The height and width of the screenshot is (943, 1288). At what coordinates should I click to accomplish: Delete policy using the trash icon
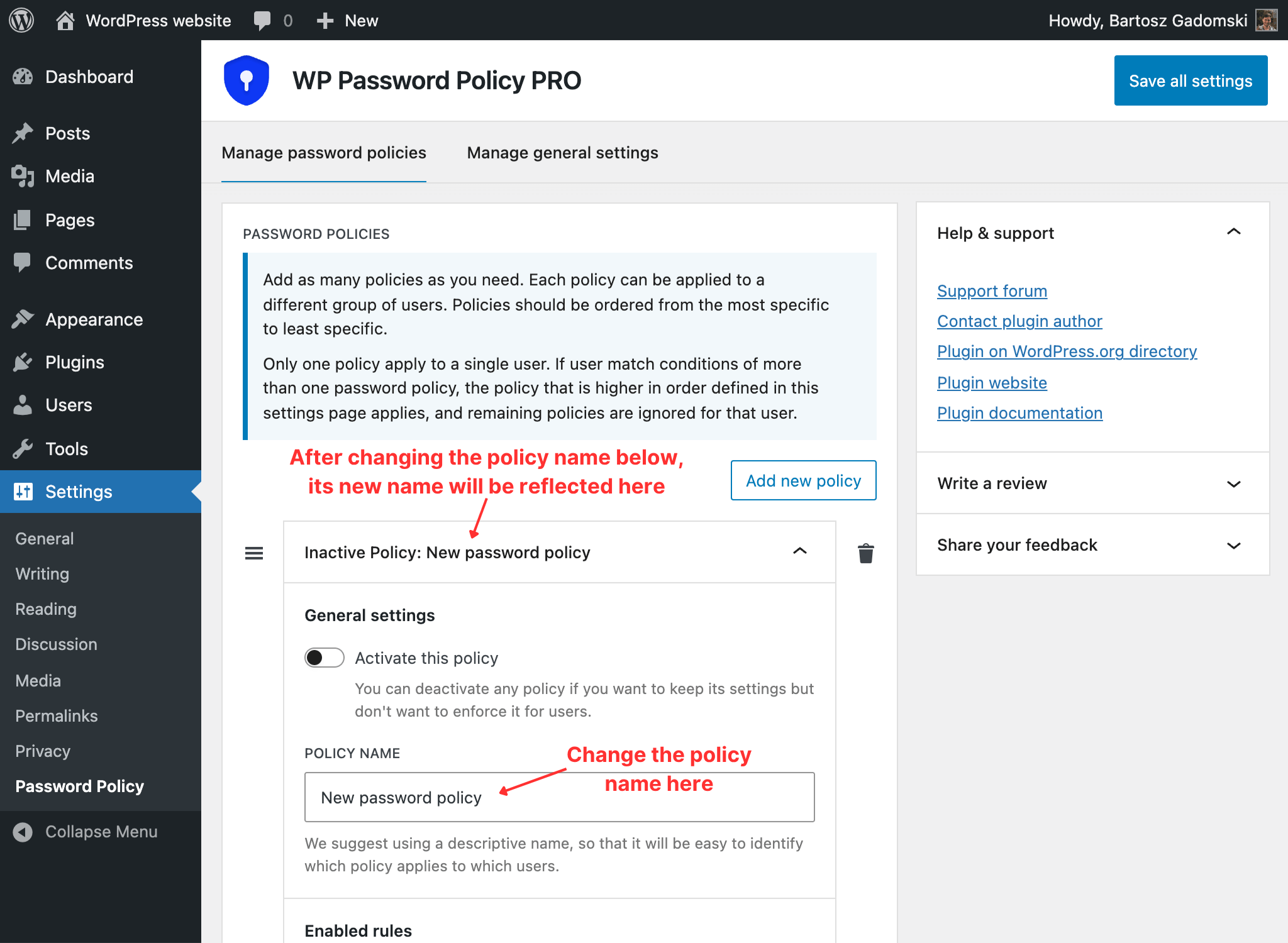pos(865,553)
